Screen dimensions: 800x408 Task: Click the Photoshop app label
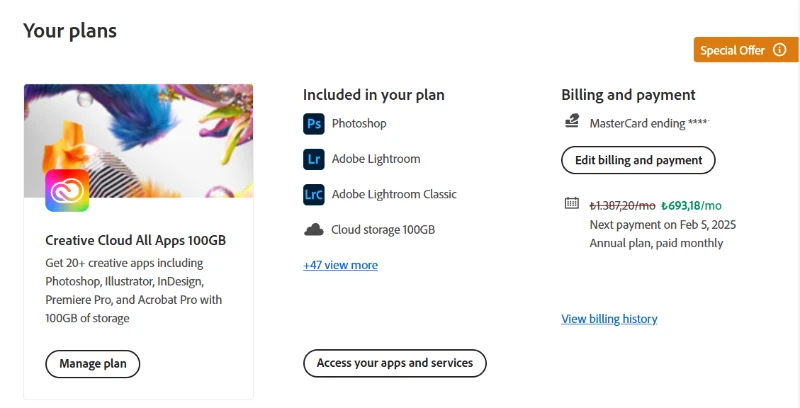[359, 123]
